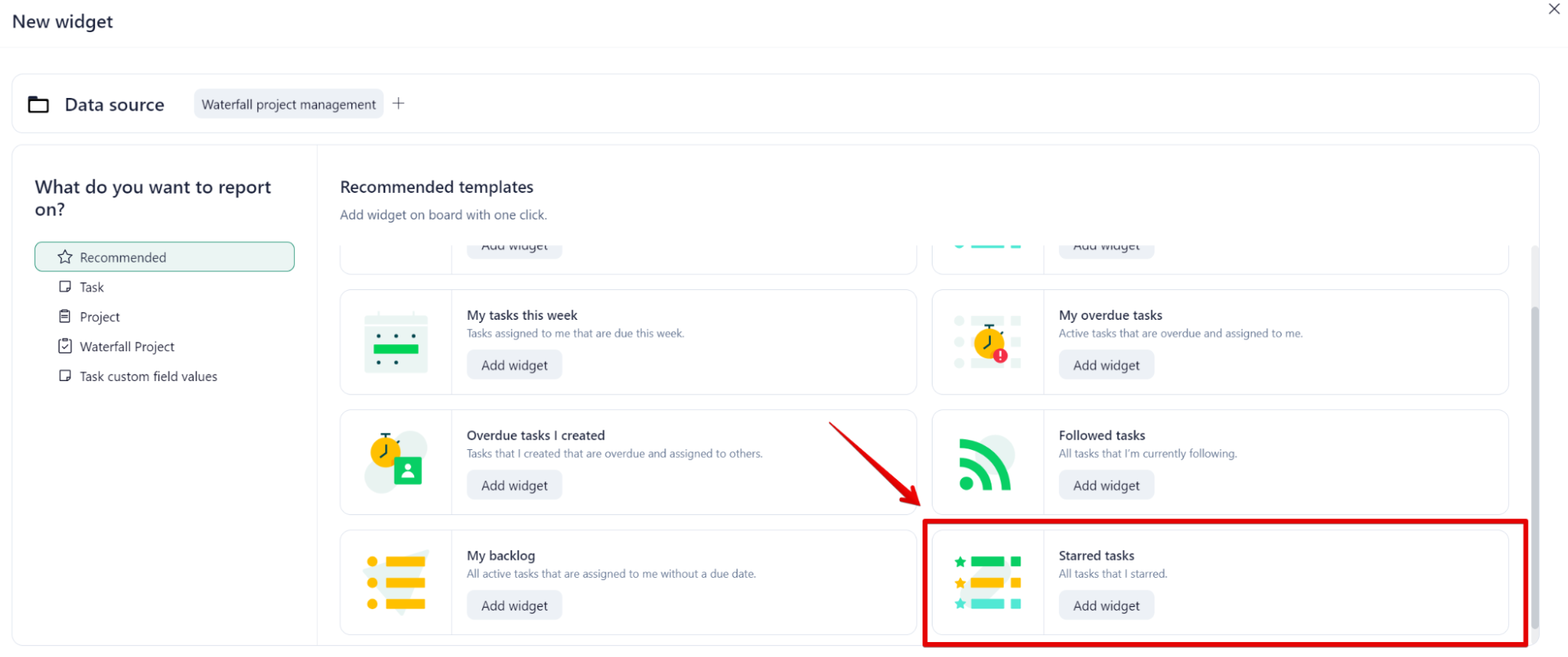The height and width of the screenshot is (657, 1568).
Task: Add the Followed tasks widget
Action: [x=1106, y=485]
